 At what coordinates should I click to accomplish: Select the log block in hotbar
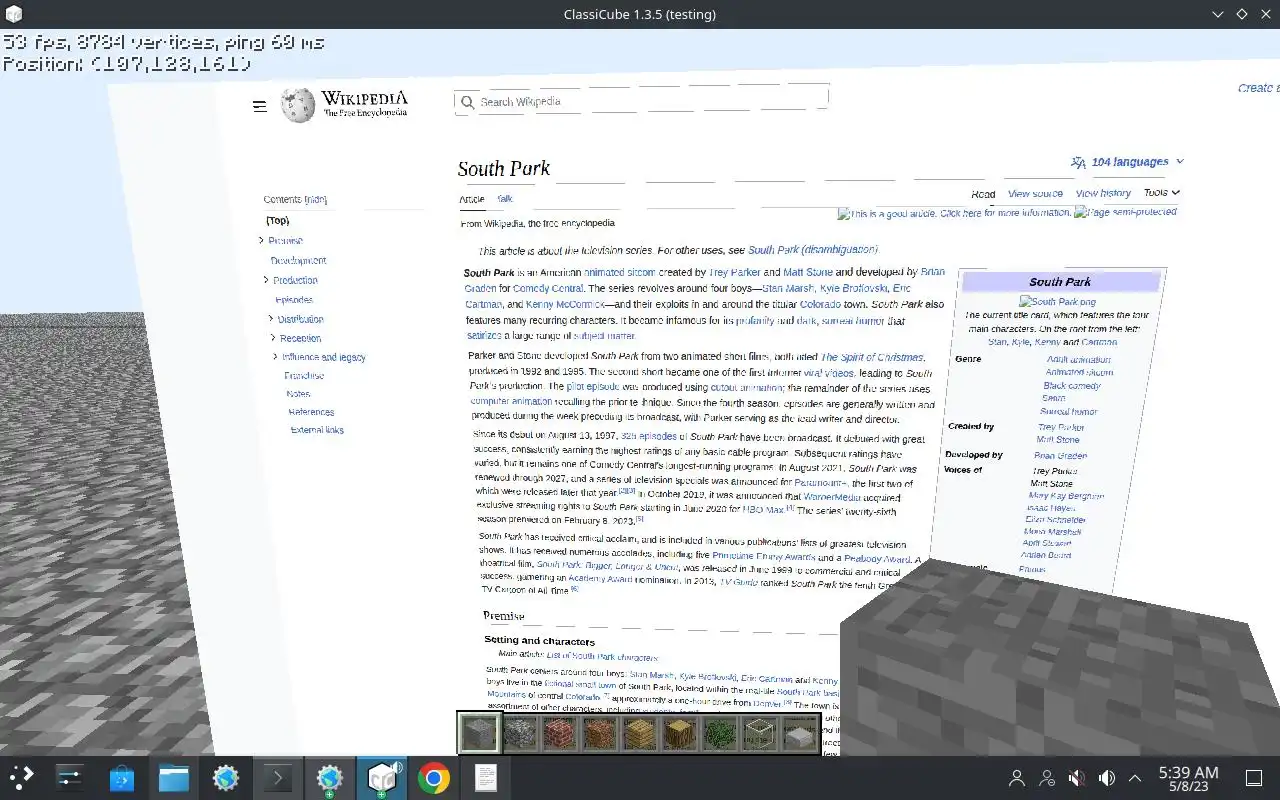pos(679,733)
